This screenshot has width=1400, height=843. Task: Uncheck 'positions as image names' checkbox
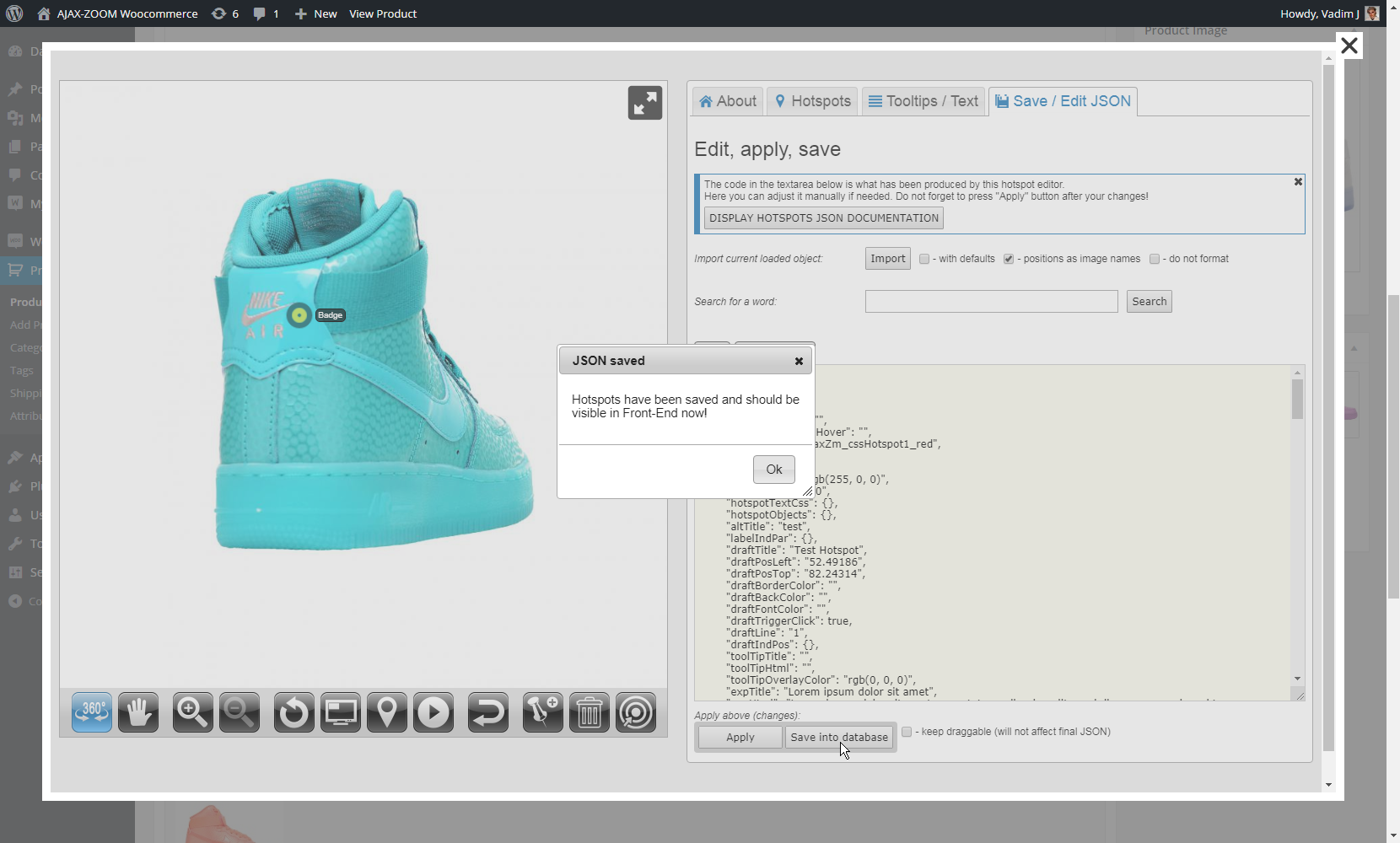(1009, 259)
